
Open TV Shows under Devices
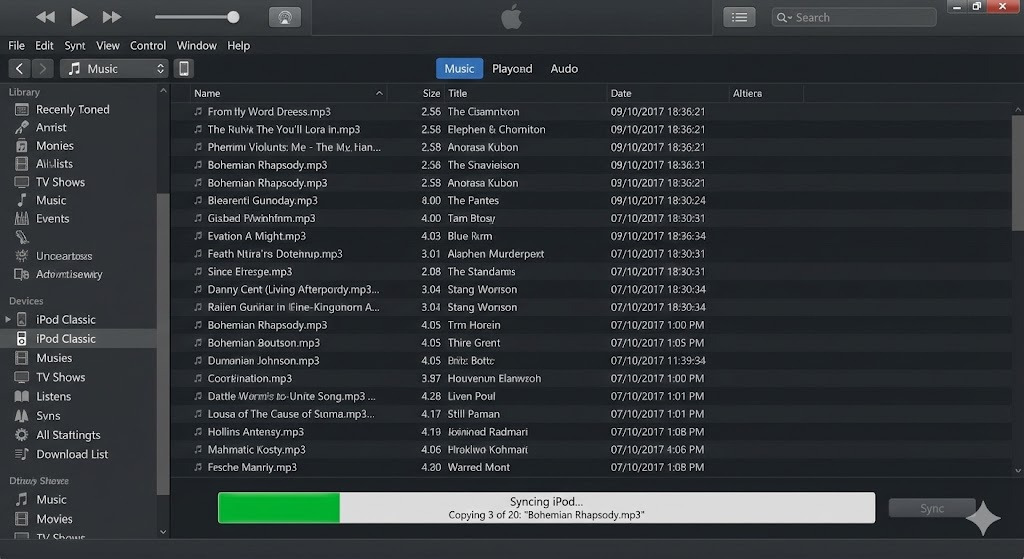coord(60,377)
